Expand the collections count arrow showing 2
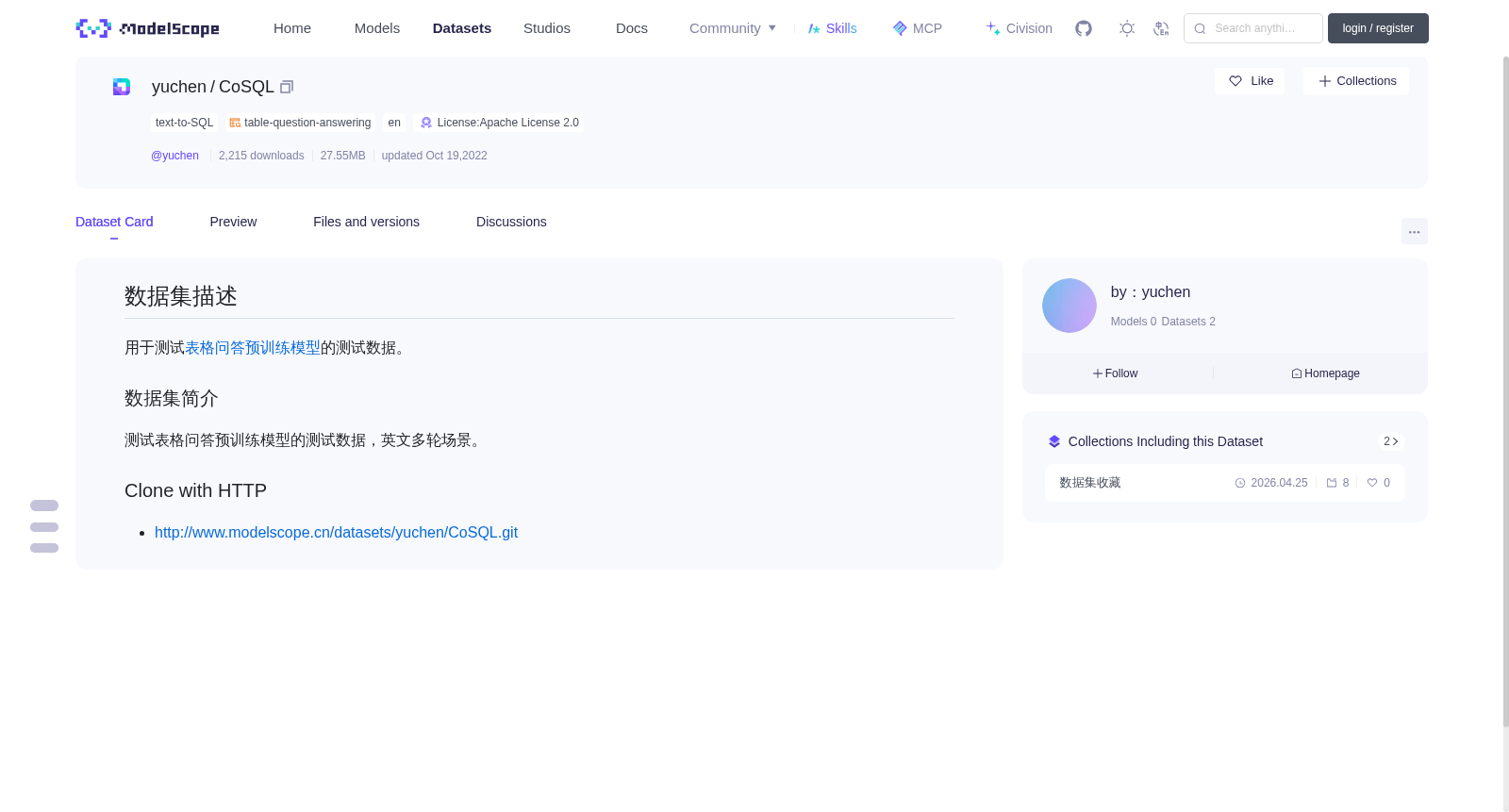 point(1391,441)
